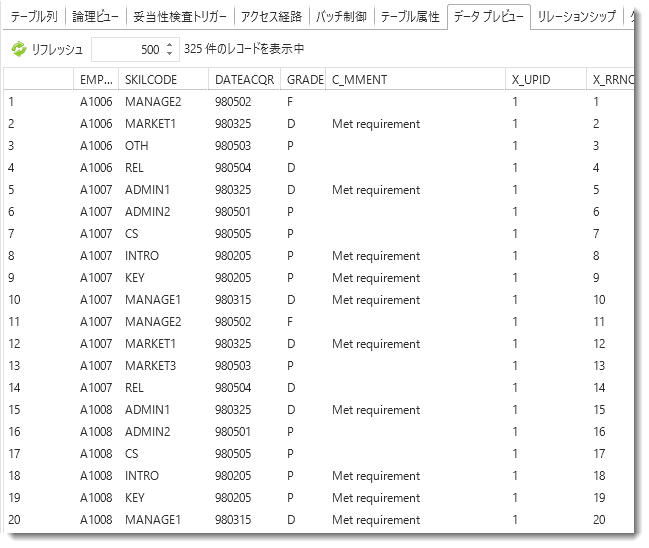Select the テーブル属性 tab
The width and height of the screenshot is (649, 548).
click(410, 17)
